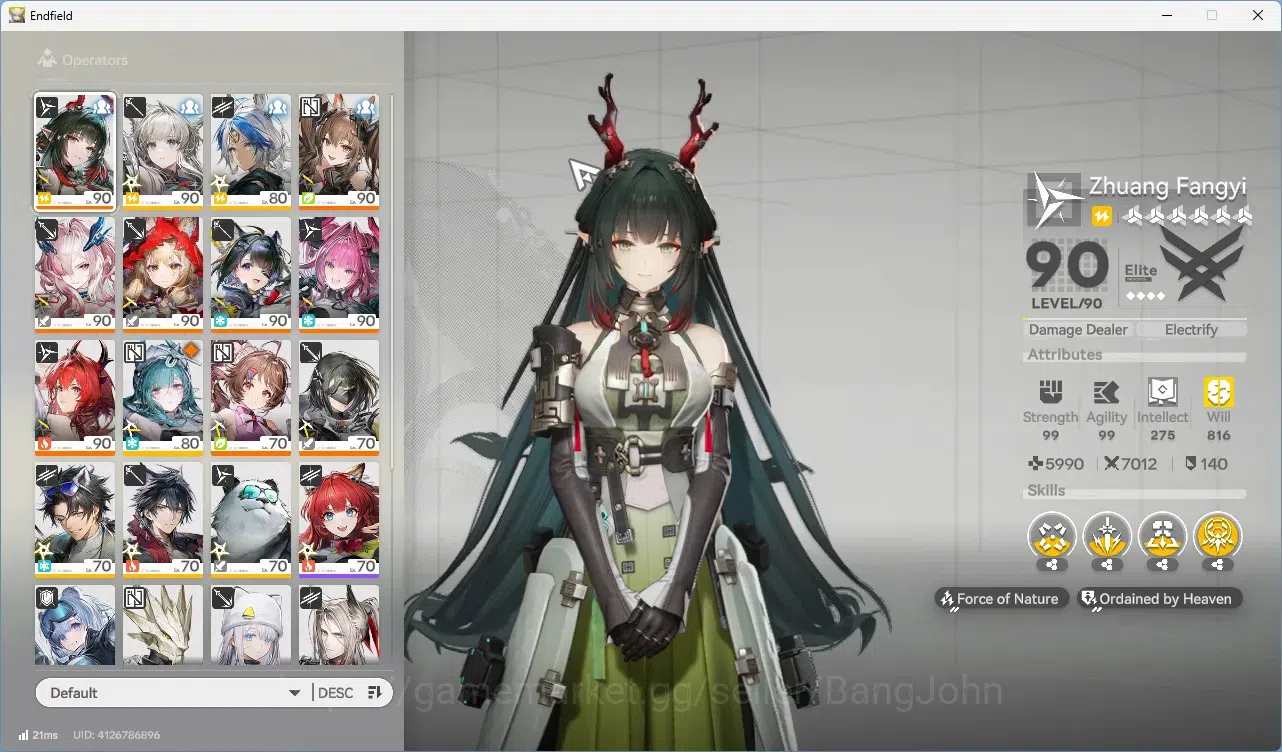Select the brown-haired hairclip level 70 operator
Screen dimensions: 1282x752
coord(251,397)
